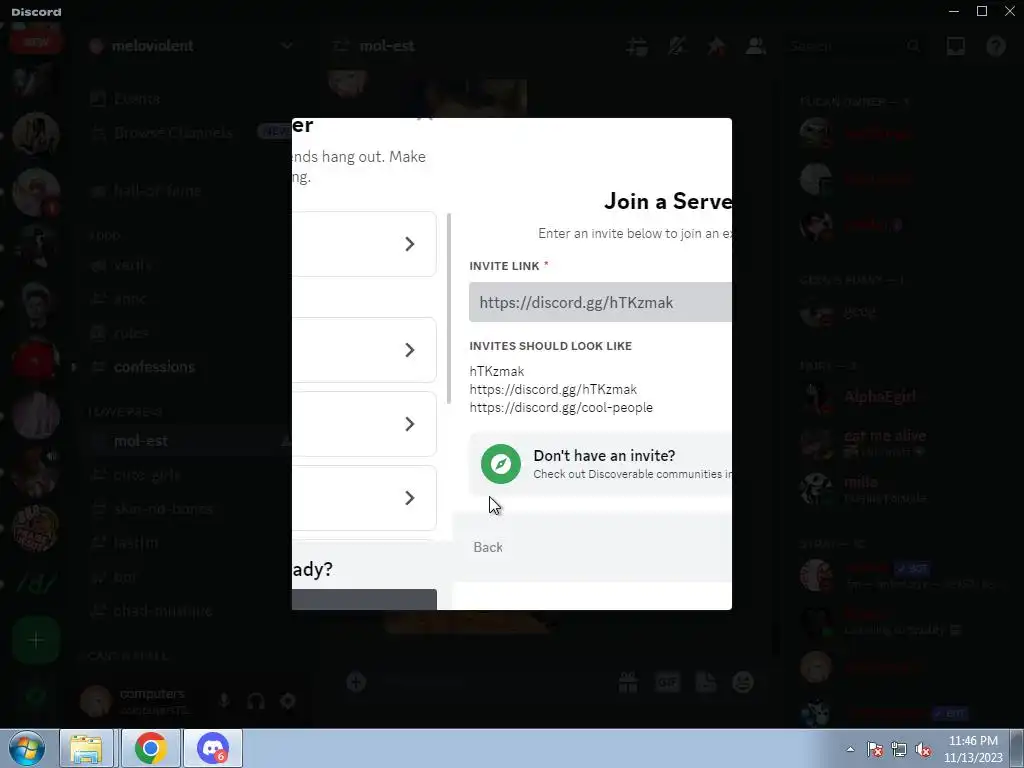Viewport: 1024px width, 768px height.
Task: Toggle the member list icon
Action: 756,46
